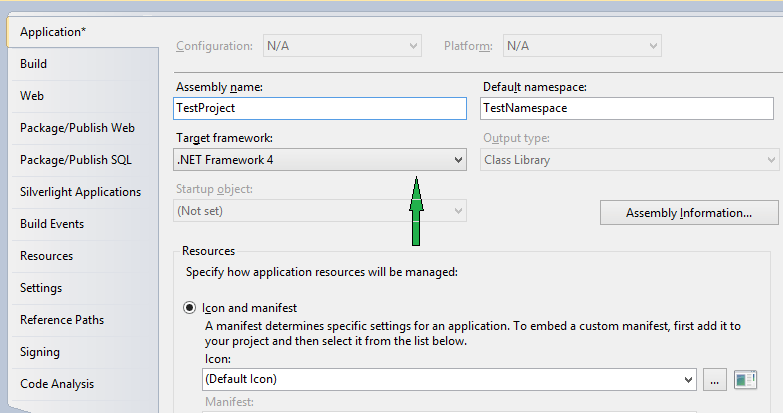Switch to the Build Events tab
Viewport: 784px width, 414px height.
(x=52, y=224)
